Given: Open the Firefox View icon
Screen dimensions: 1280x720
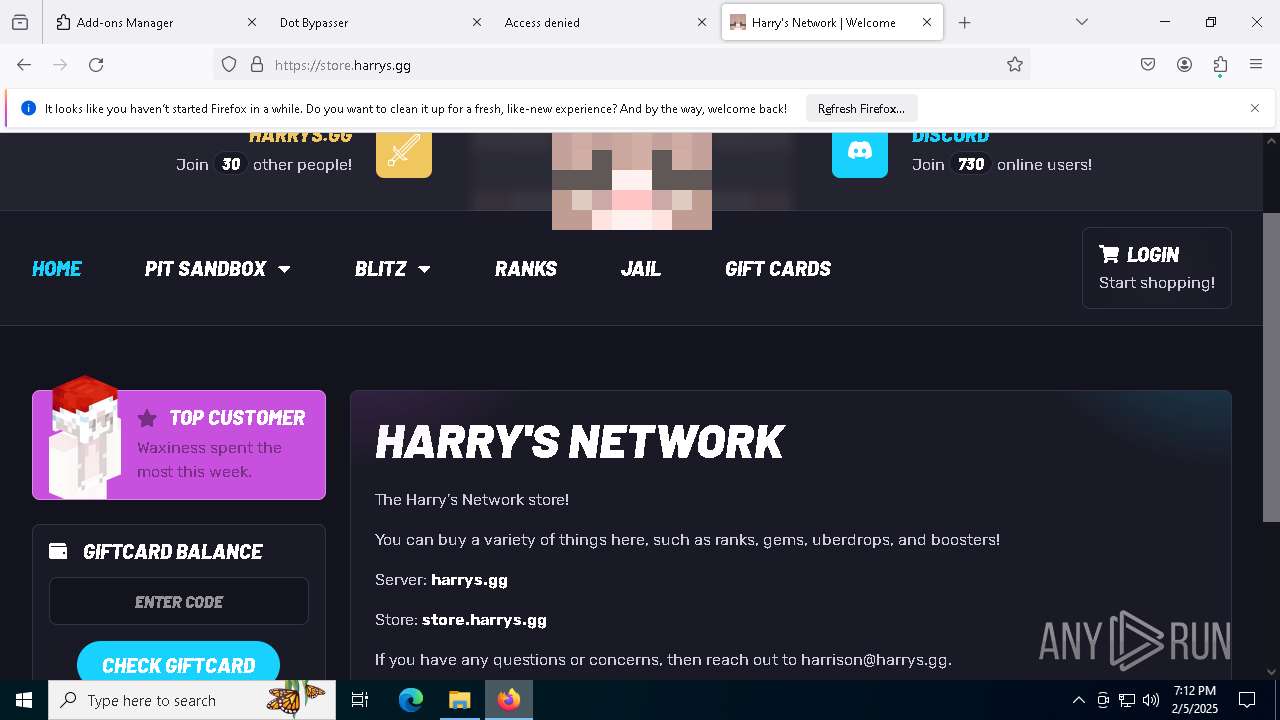Looking at the screenshot, I should click(20, 22).
